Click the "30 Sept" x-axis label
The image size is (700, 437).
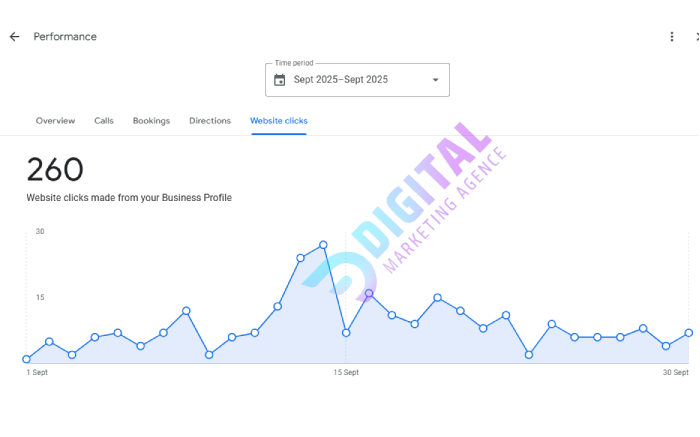point(677,372)
